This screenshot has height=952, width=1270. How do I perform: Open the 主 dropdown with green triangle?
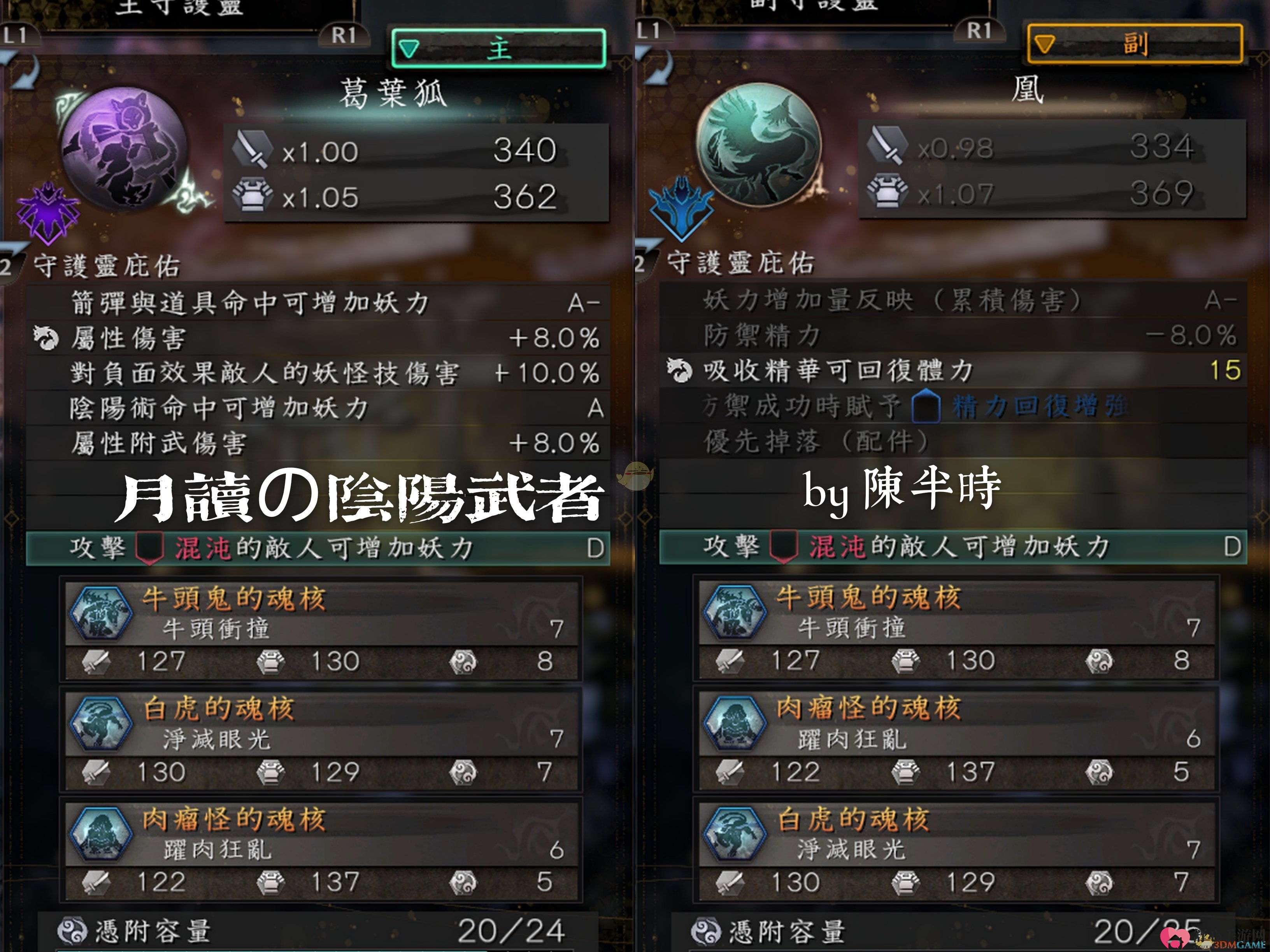498,48
